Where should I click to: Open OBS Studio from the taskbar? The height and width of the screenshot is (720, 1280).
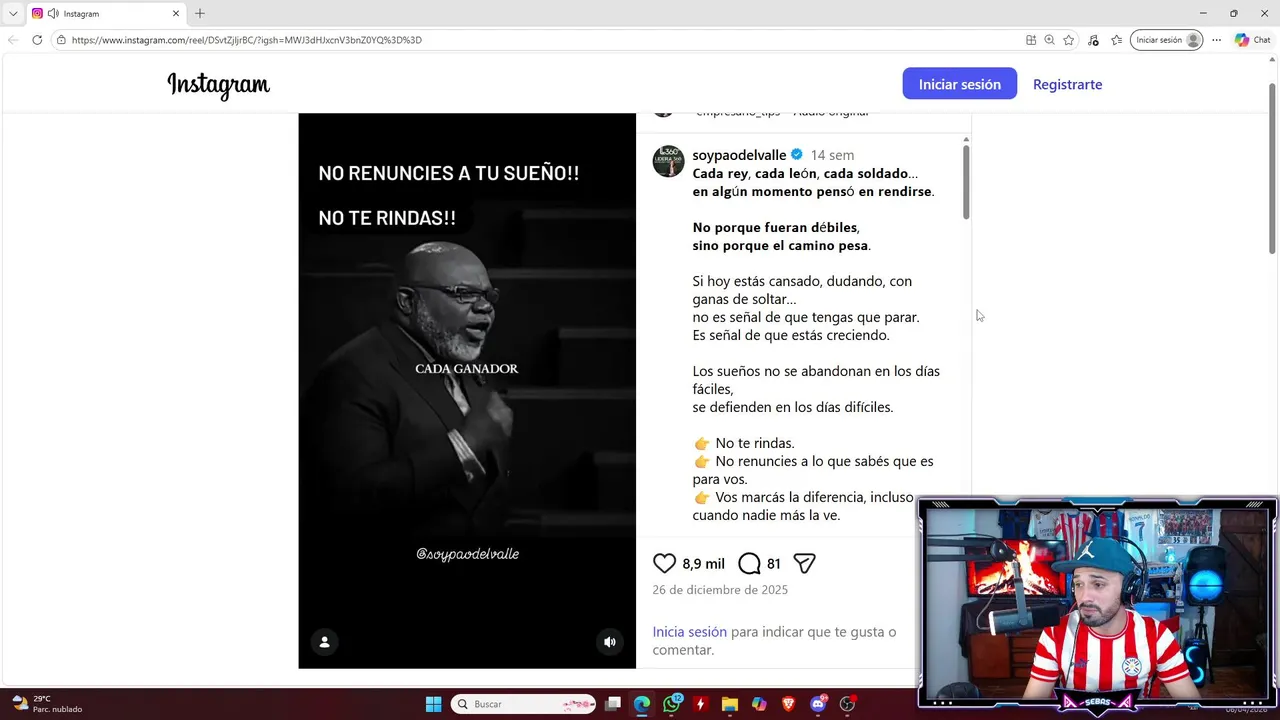point(847,704)
